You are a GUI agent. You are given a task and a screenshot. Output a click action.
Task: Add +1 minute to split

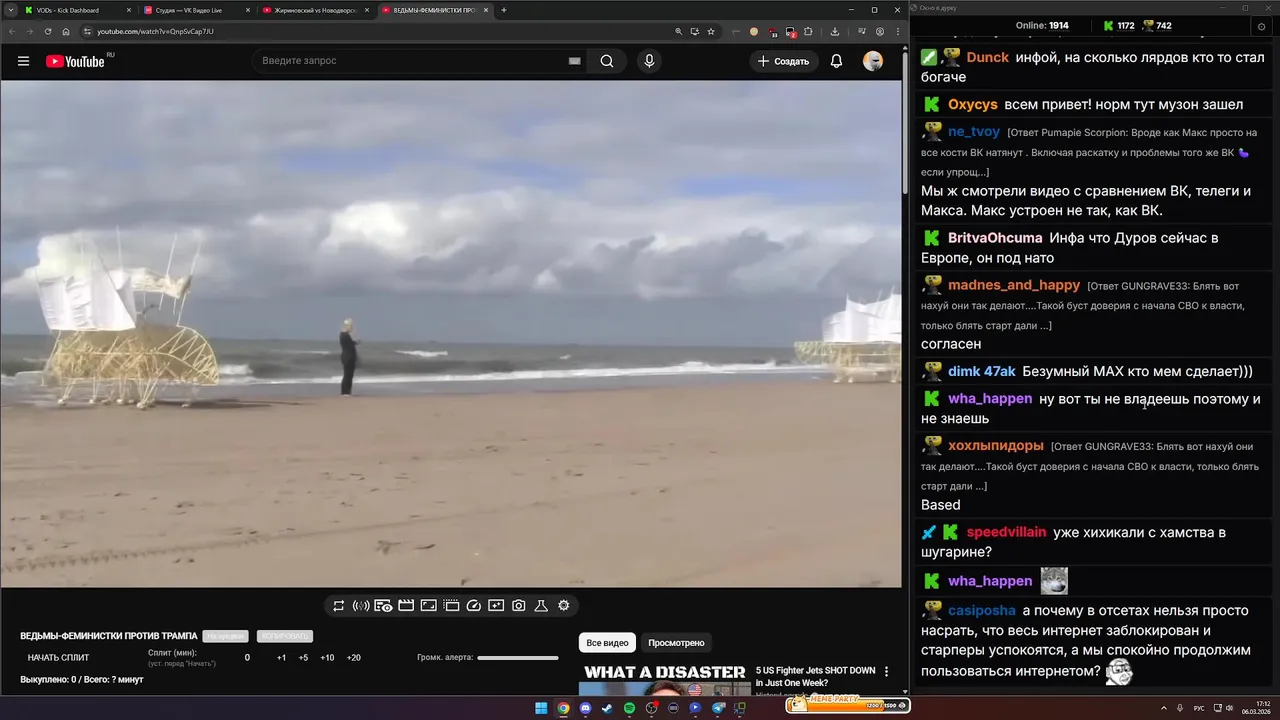click(281, 658)
